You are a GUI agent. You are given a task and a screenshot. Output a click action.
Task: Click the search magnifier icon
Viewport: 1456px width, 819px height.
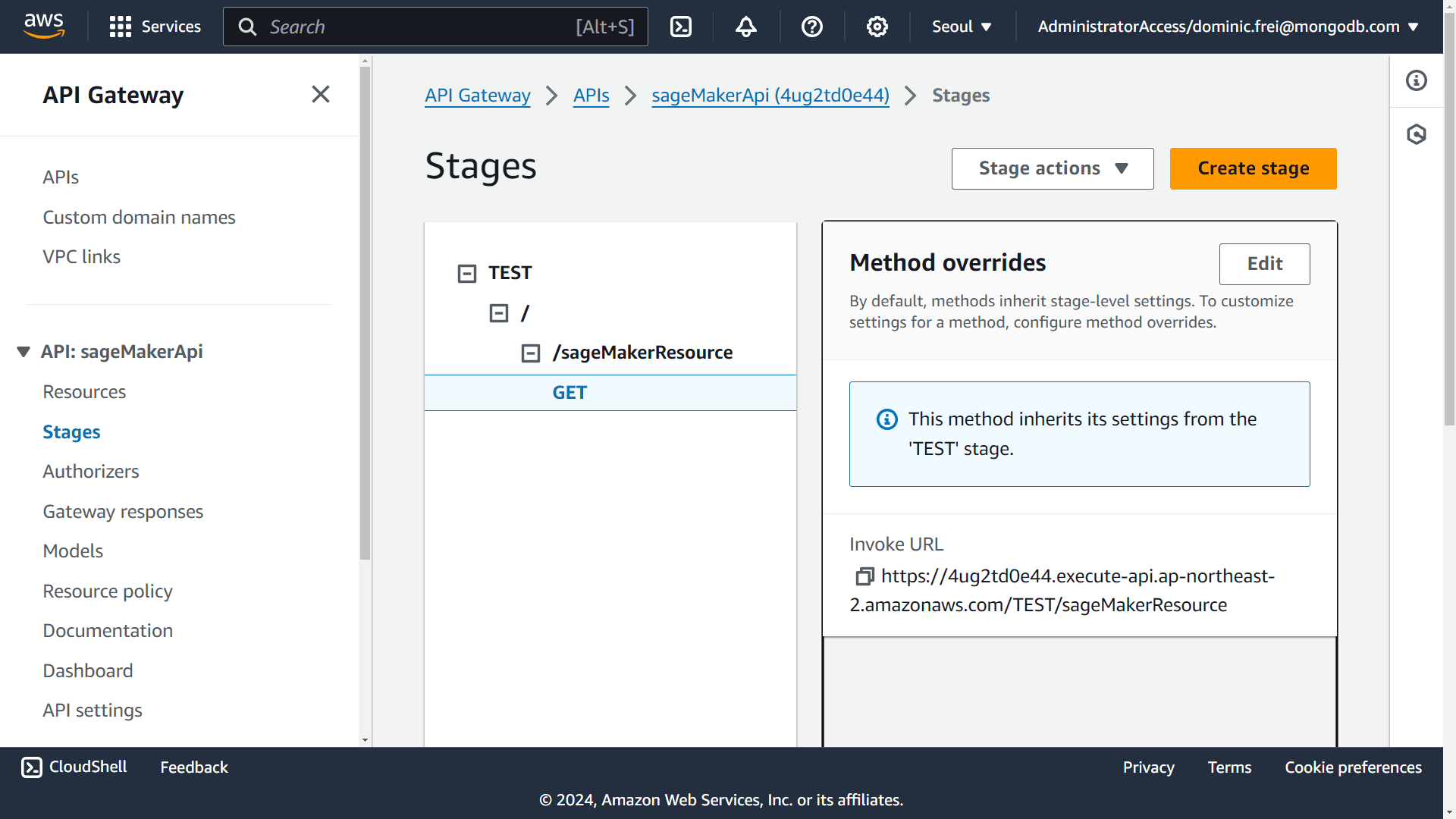click(247, 27)
